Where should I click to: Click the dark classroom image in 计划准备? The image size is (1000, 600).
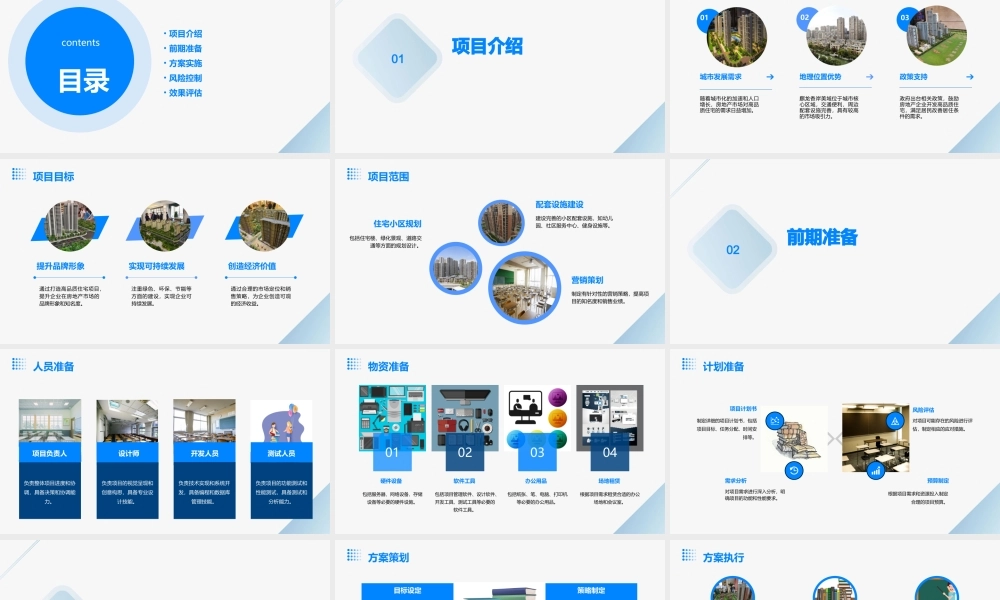(x=875, y=438)
